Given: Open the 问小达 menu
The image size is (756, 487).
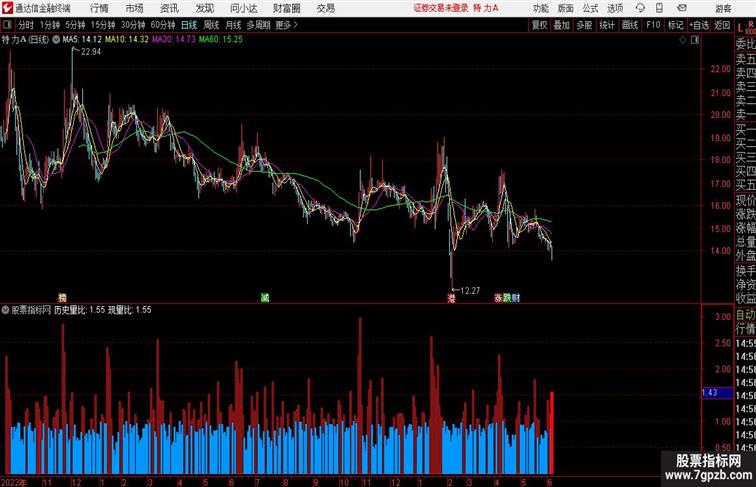Looking at the screenshot, I should coord(243,8).
